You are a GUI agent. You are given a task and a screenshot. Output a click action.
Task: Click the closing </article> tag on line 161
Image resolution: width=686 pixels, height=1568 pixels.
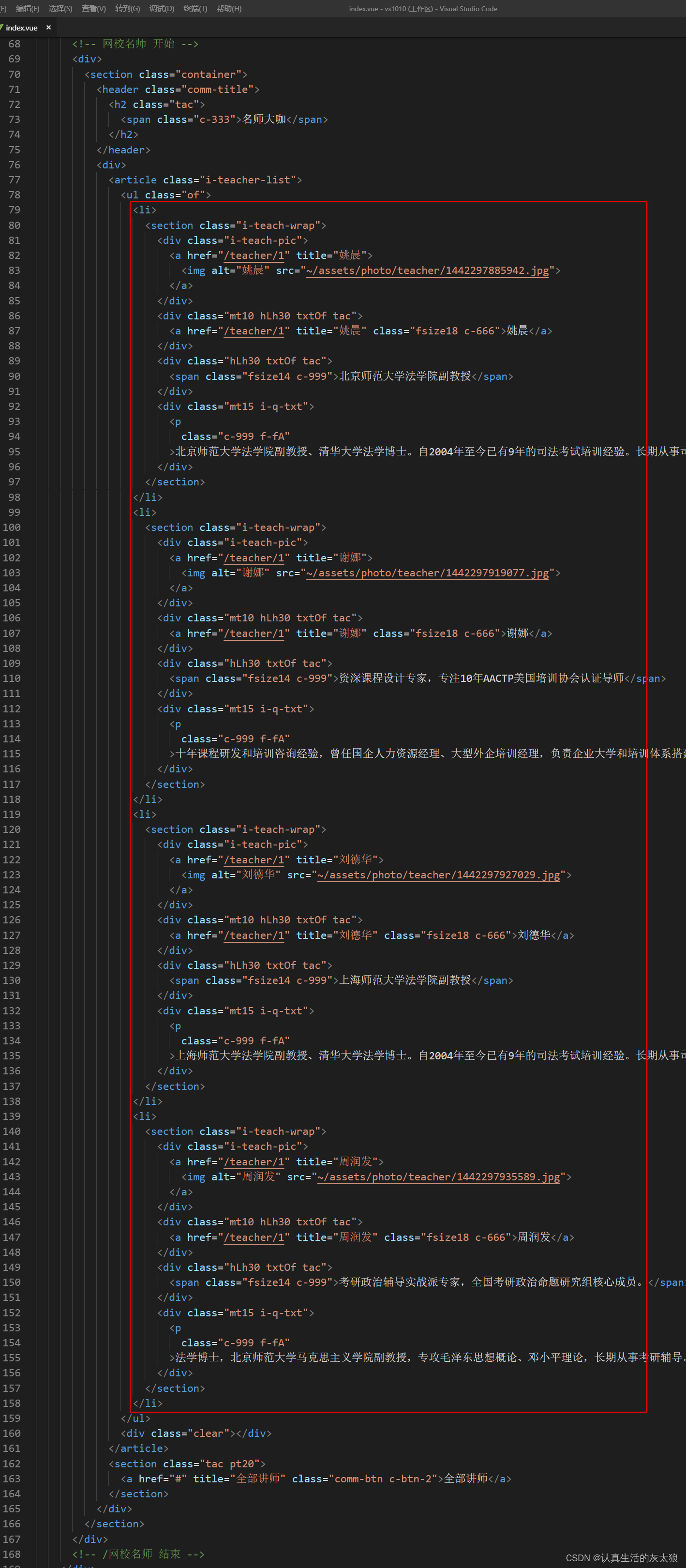click(138, 1448)
